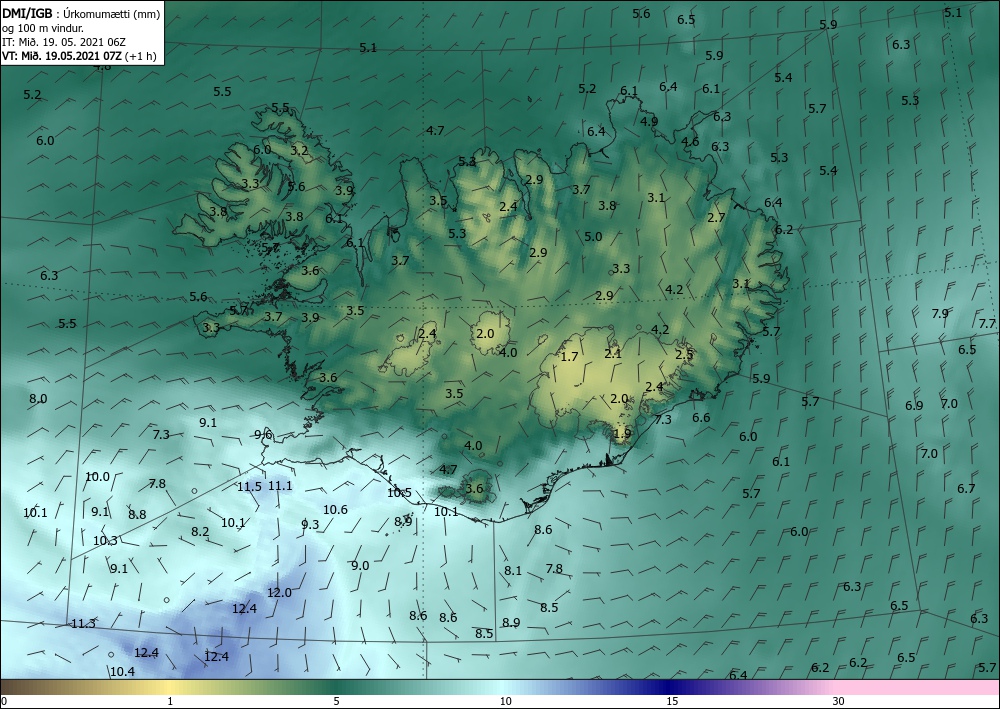Click the map value 12.0

click(x=279, y=592)
